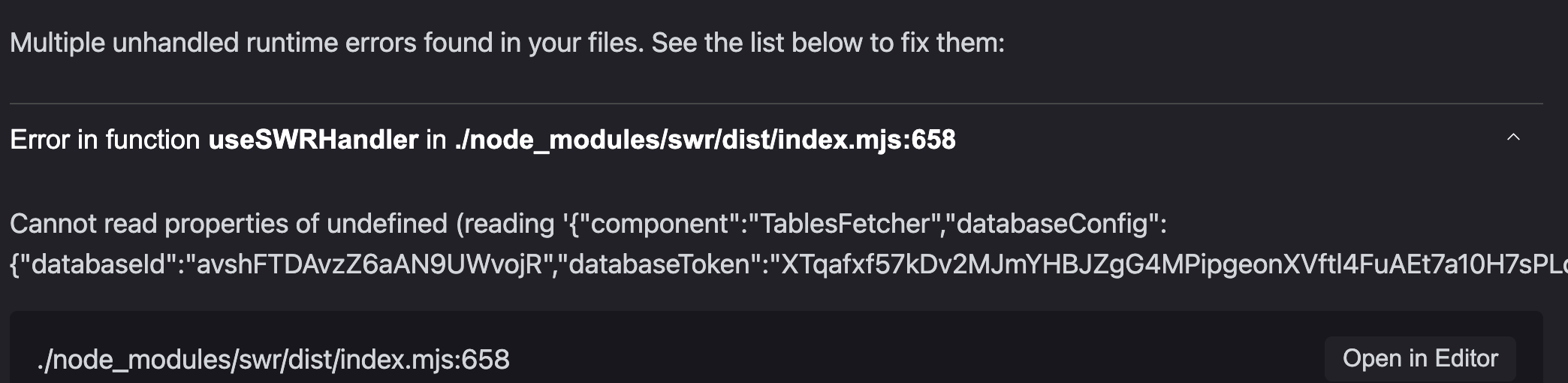Image resolution: width=1568 pixels, height=383 pixels.
Task: Click the file path inside the code block
Action: [x=273, y=360]
